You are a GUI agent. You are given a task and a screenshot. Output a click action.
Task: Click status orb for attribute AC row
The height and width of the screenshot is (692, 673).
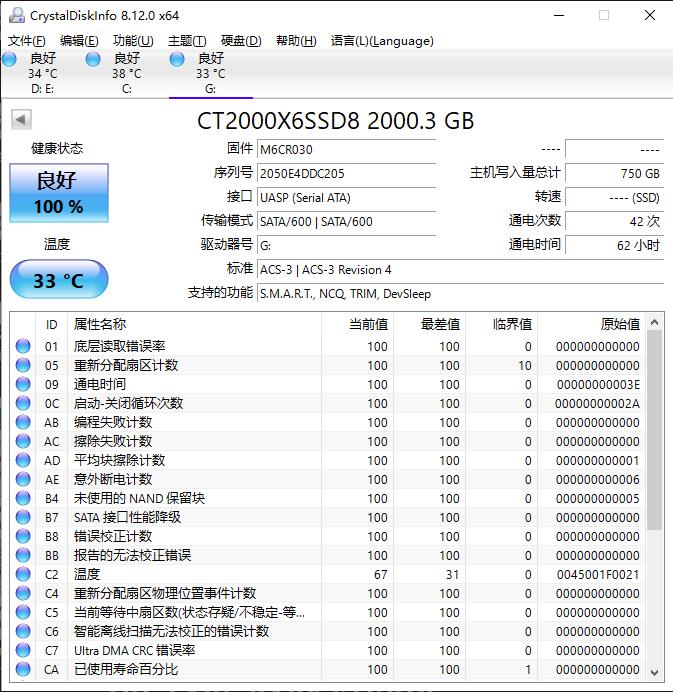[x=23, y=441]
